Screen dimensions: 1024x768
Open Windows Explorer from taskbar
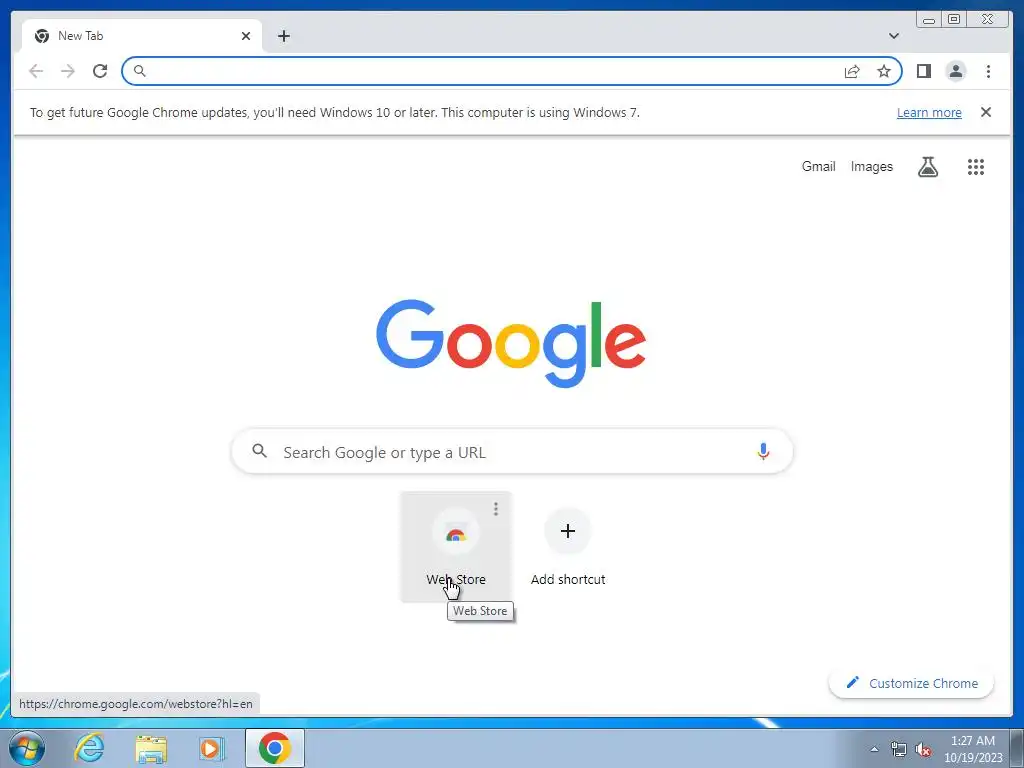(151, 748)
